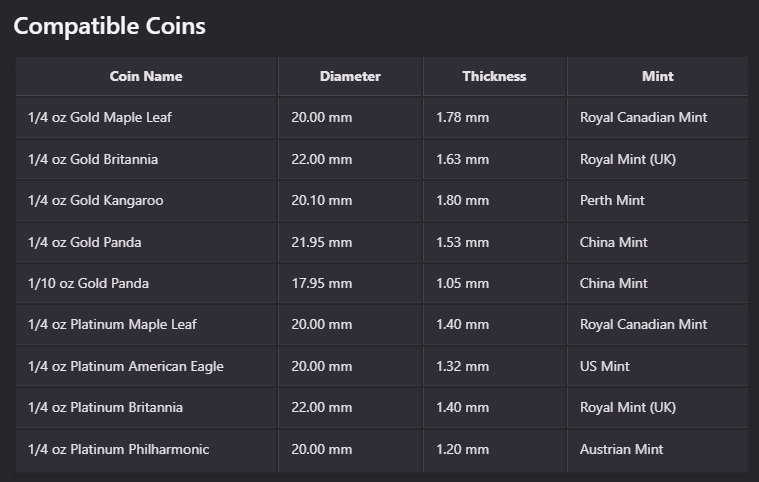Click the Compatible Coins heading
759x482 pixels.
point(110,26)
